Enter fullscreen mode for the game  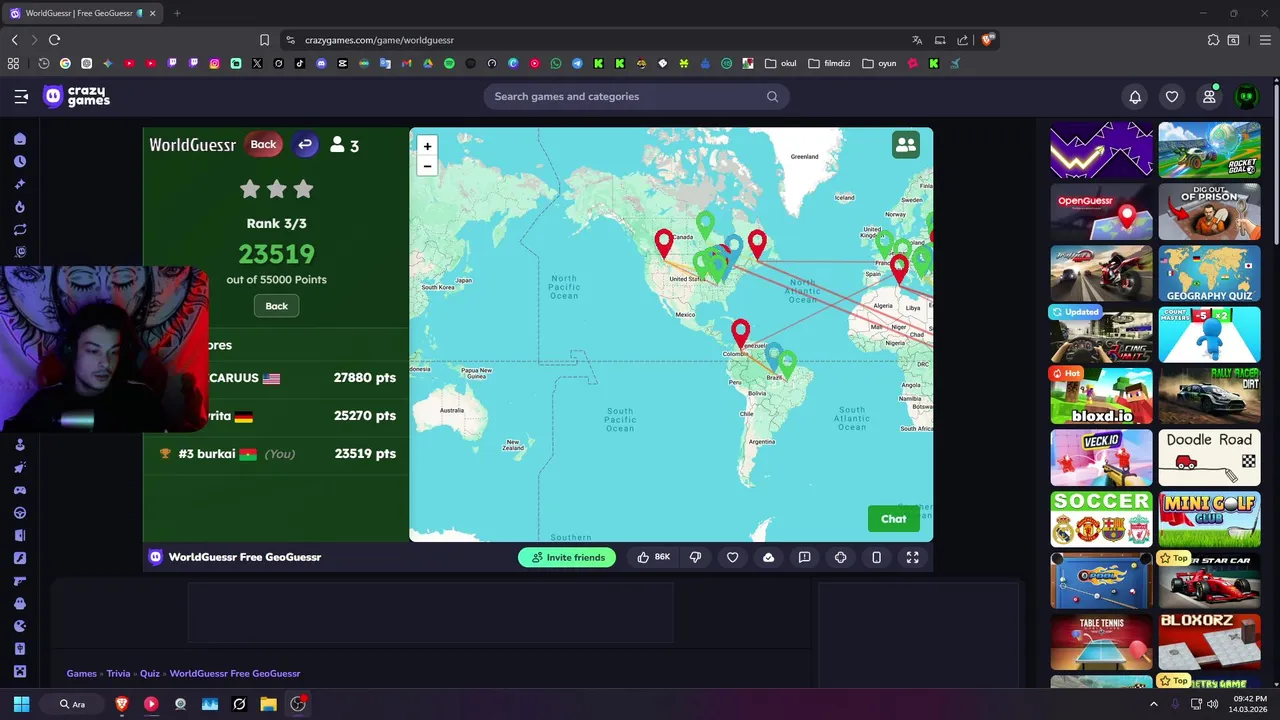coord(912,557)
